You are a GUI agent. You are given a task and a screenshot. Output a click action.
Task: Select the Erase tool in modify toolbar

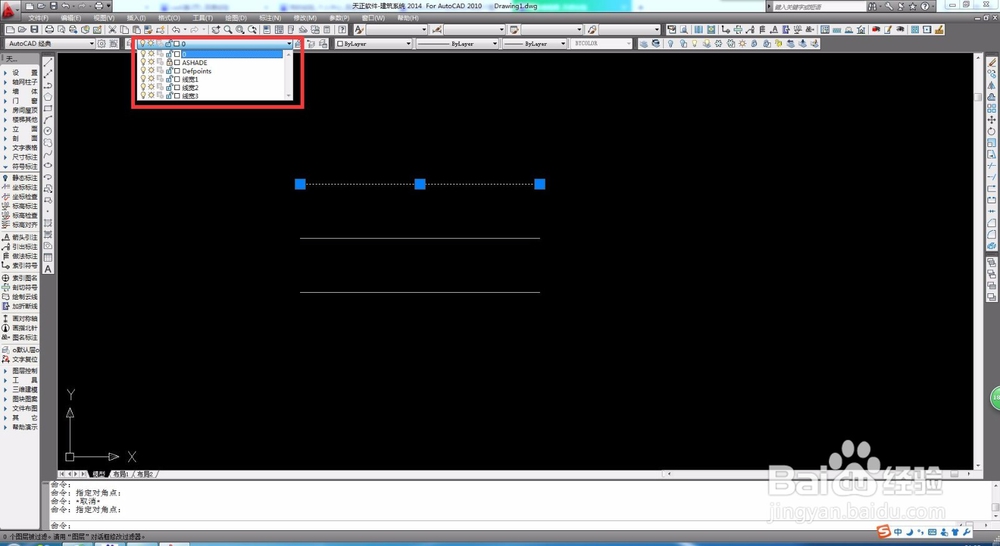992,63
